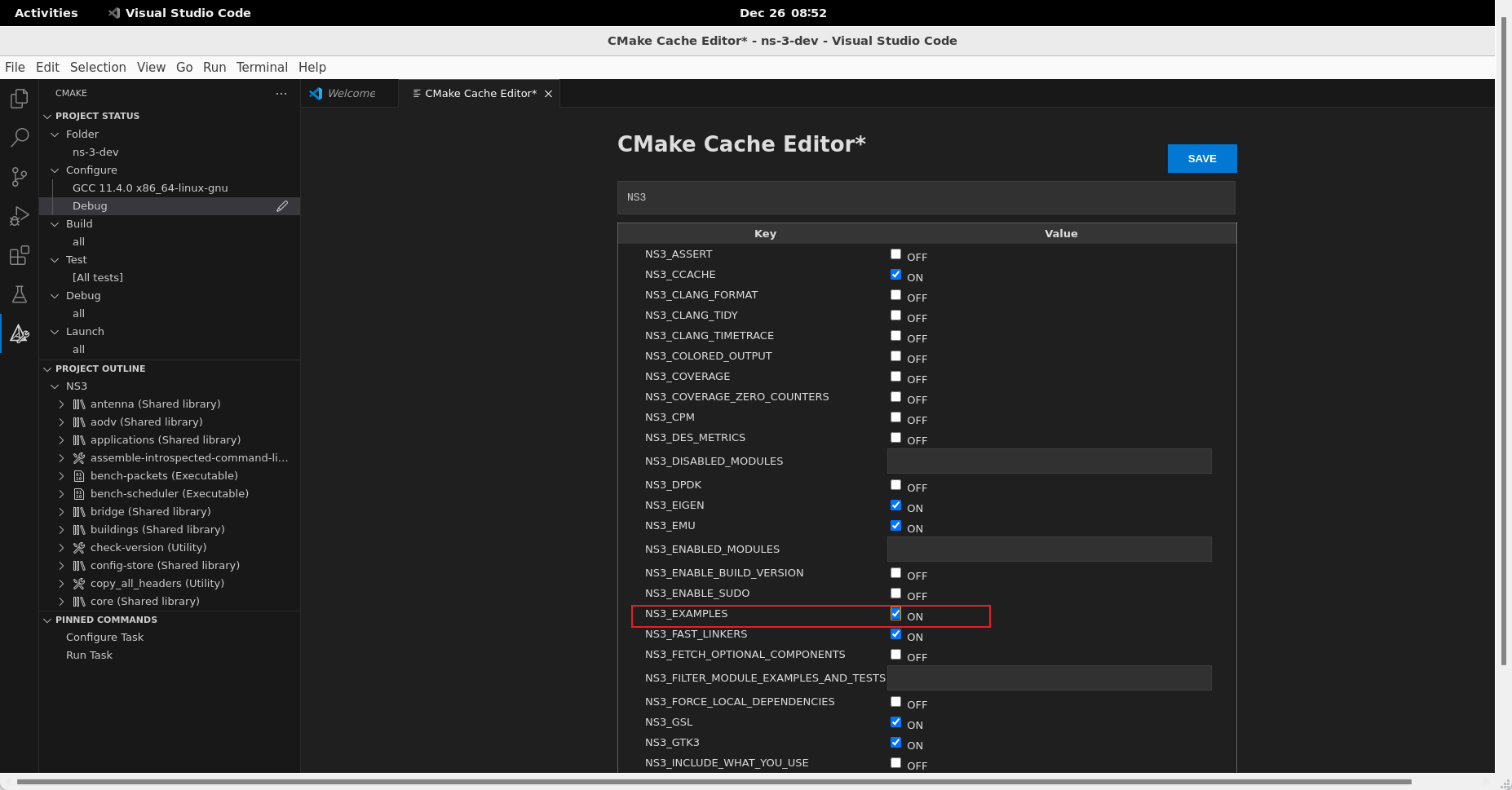Screen dimensions: 1512x790
Task: Click the copy_all_headers utility icon
Action: [x=79, y=584]
